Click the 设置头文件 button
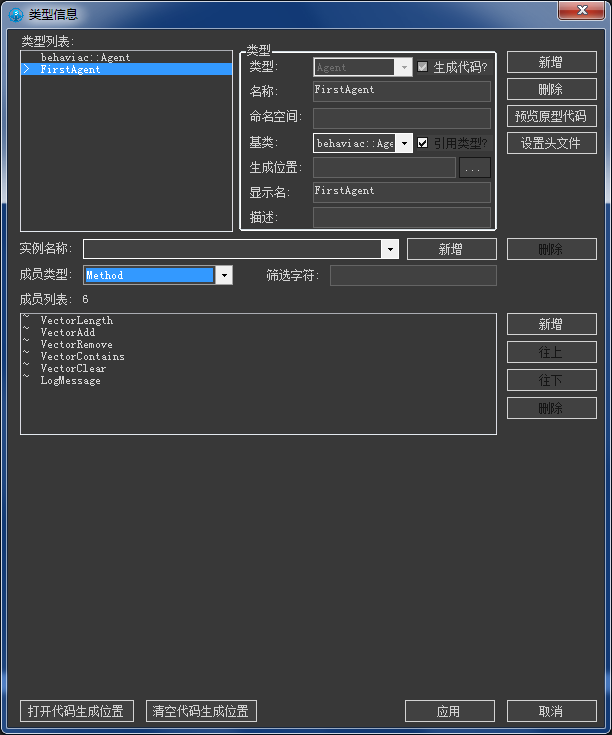 tap(552, 143)
